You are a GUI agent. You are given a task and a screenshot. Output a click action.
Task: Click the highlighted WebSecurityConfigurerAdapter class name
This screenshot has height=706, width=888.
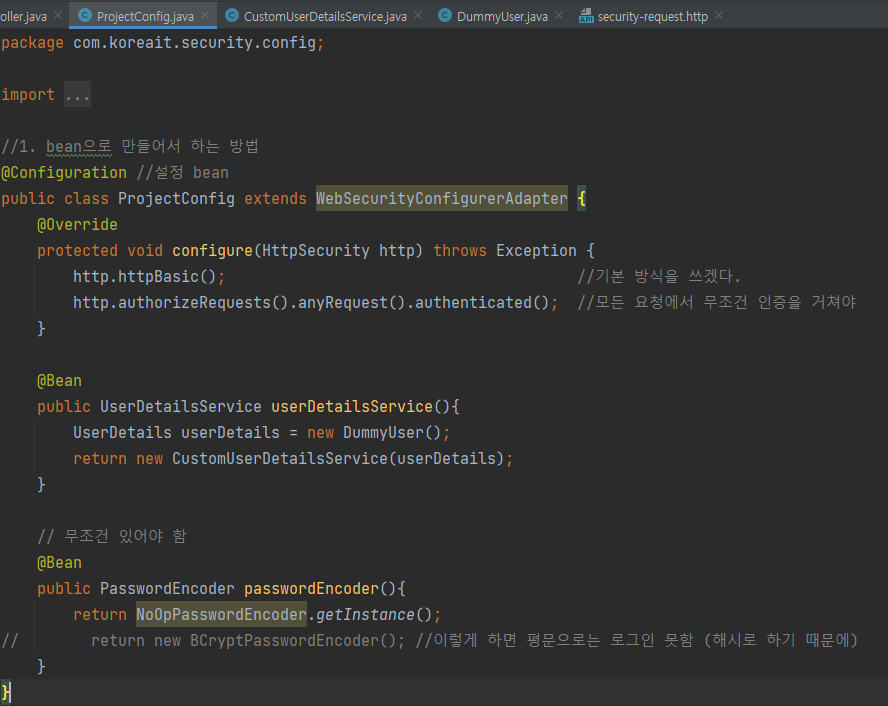tap(442, 198)
